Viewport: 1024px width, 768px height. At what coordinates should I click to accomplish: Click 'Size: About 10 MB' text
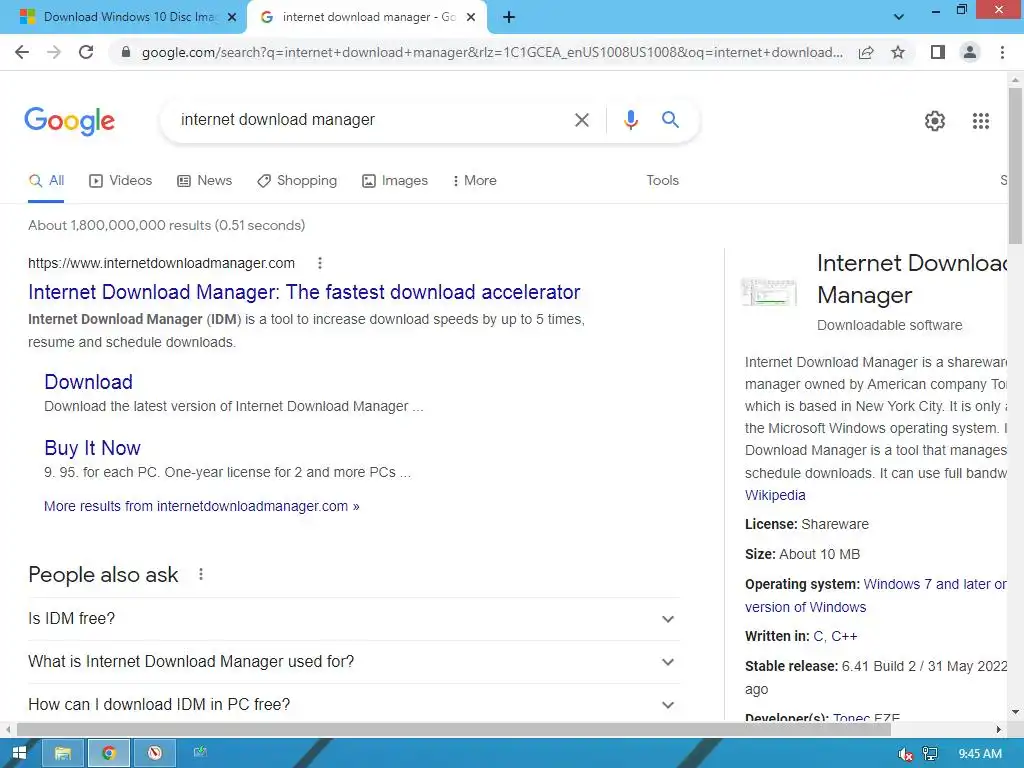802,554
